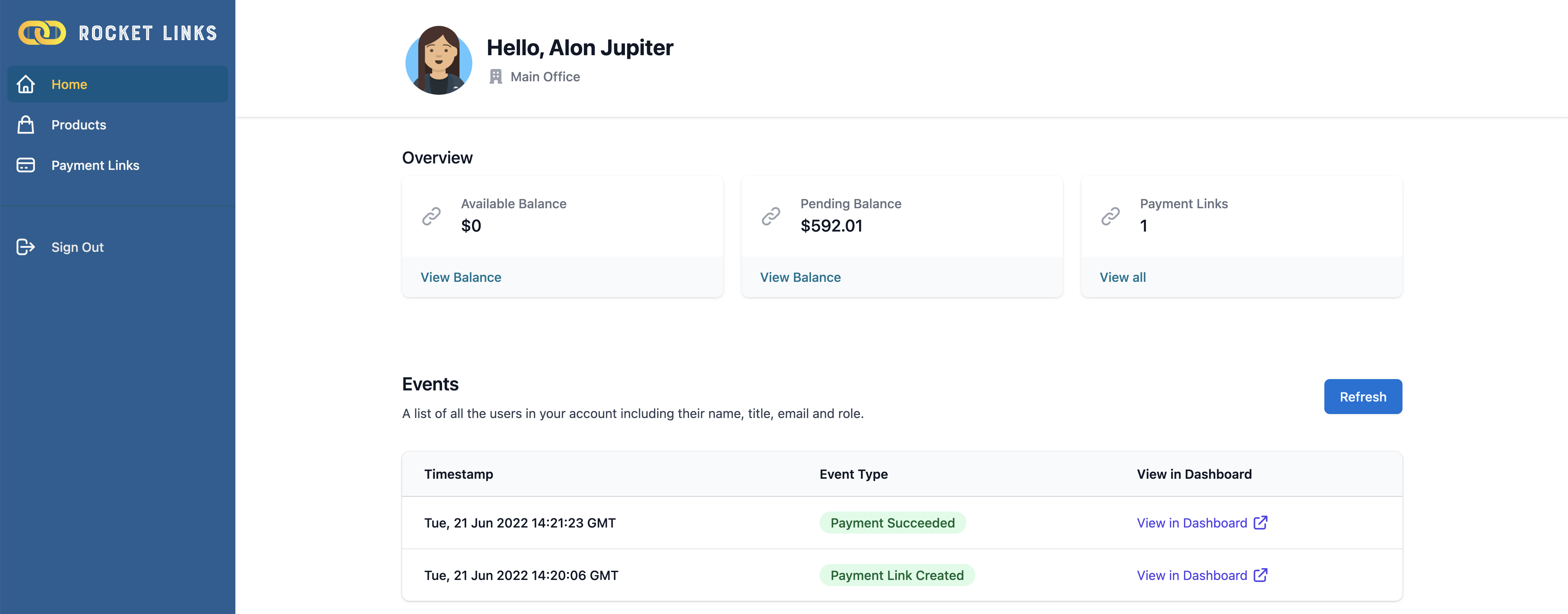Click the link icon on Payment Links card

point(1111,216)
